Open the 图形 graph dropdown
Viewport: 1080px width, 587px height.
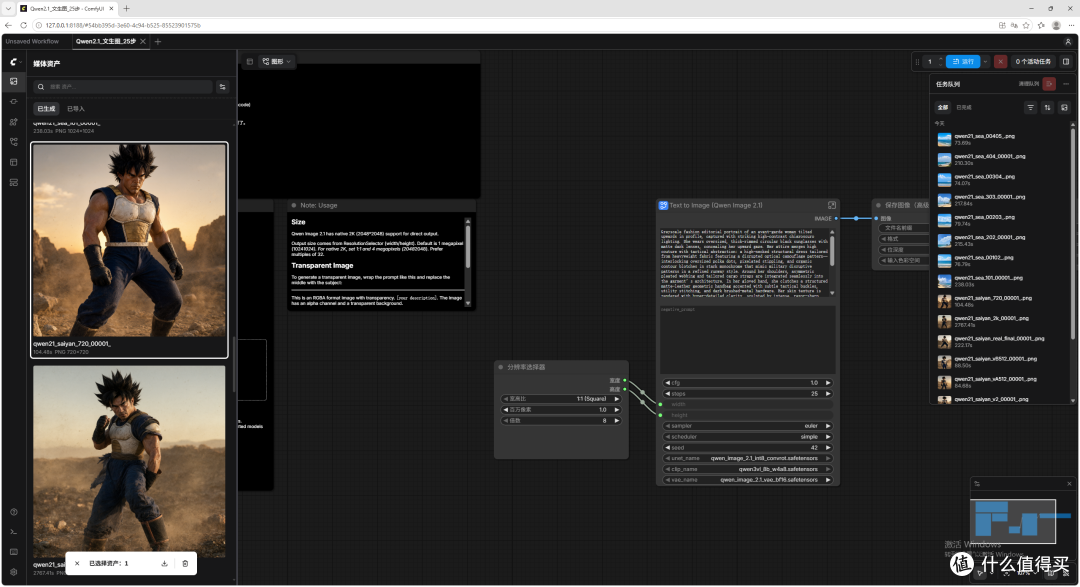[277, 61]
